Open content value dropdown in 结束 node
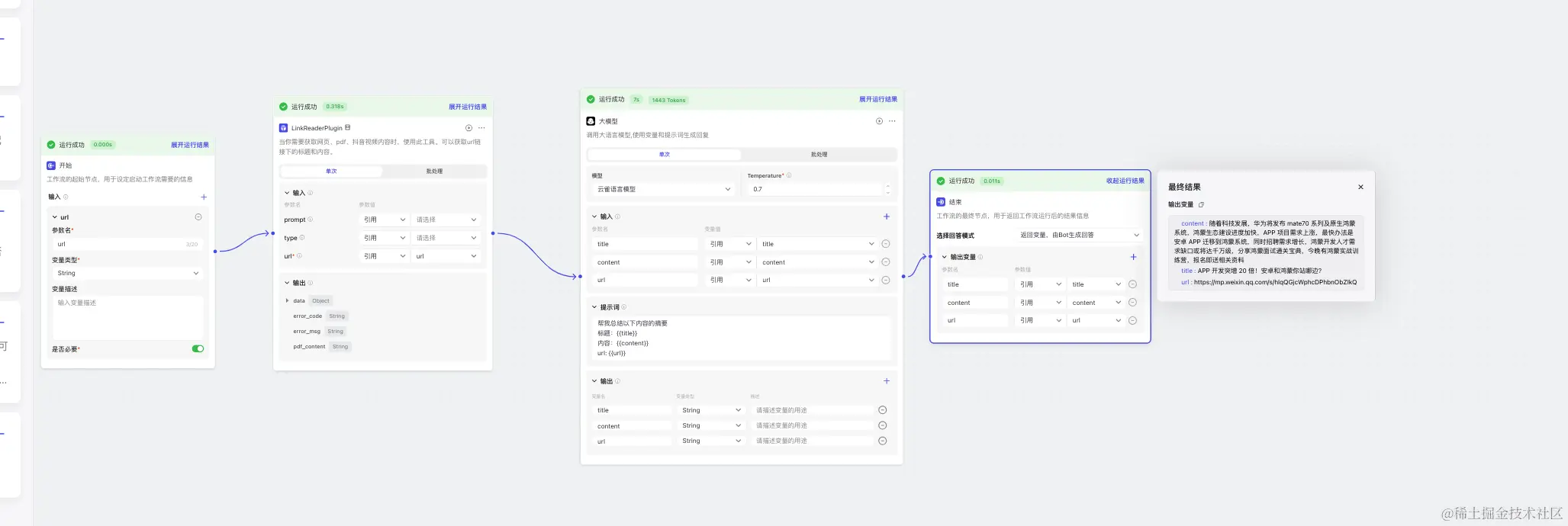 (x=1096, y=303)
